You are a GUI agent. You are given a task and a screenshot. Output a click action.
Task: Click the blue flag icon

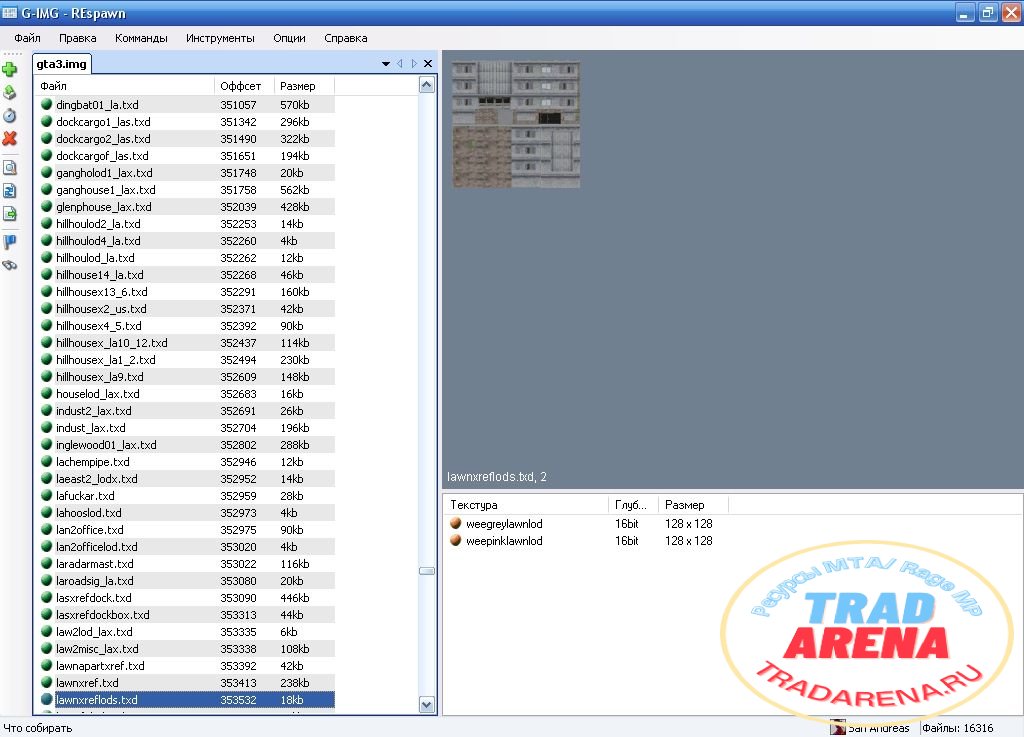point(10,242)
